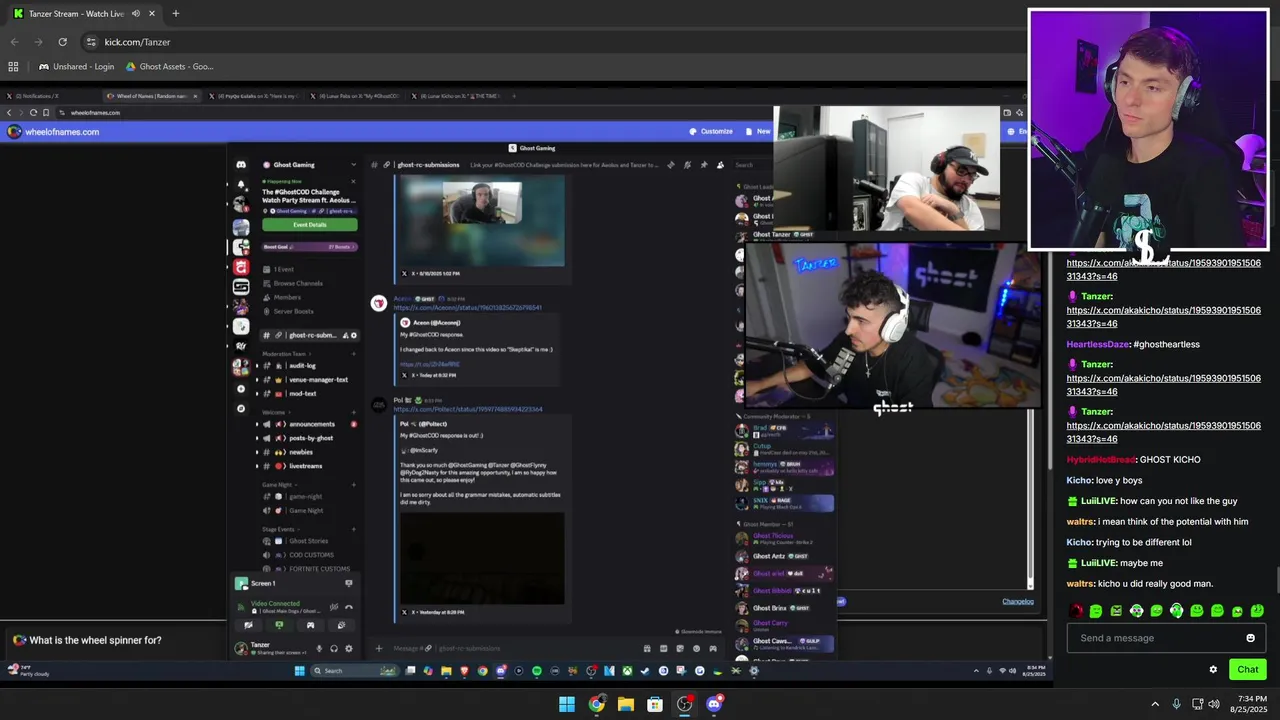Image resolution: width=1280 pixels, height=720 pixels.
Task: Open the mod-text channel
Action: tap(300, 394)
